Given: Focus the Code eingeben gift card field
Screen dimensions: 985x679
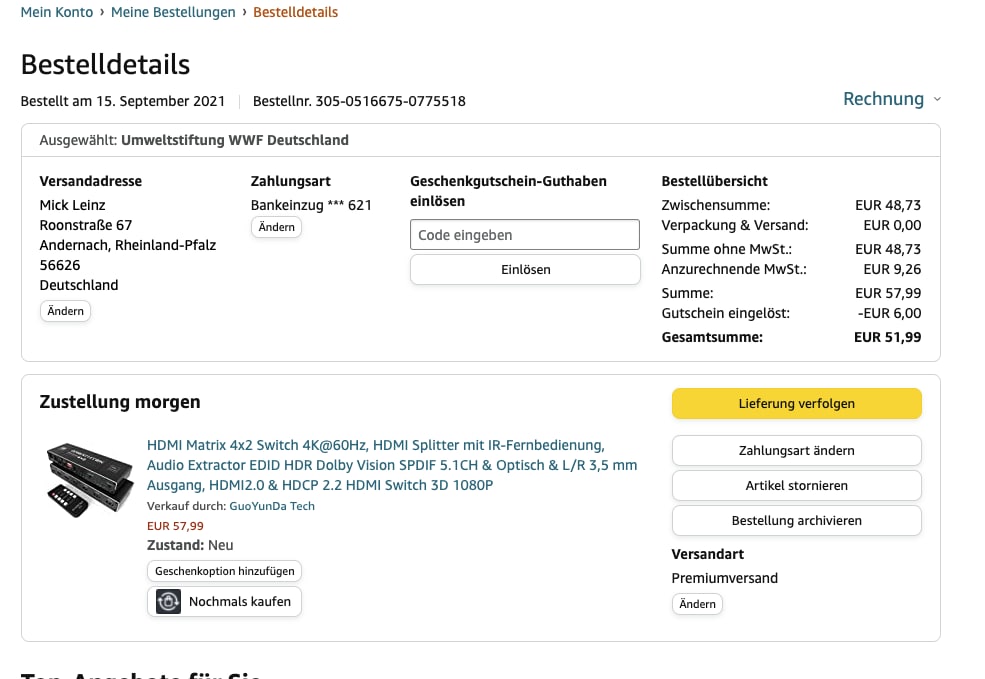Looking at the screenshot, I should [x=525, y=235].
